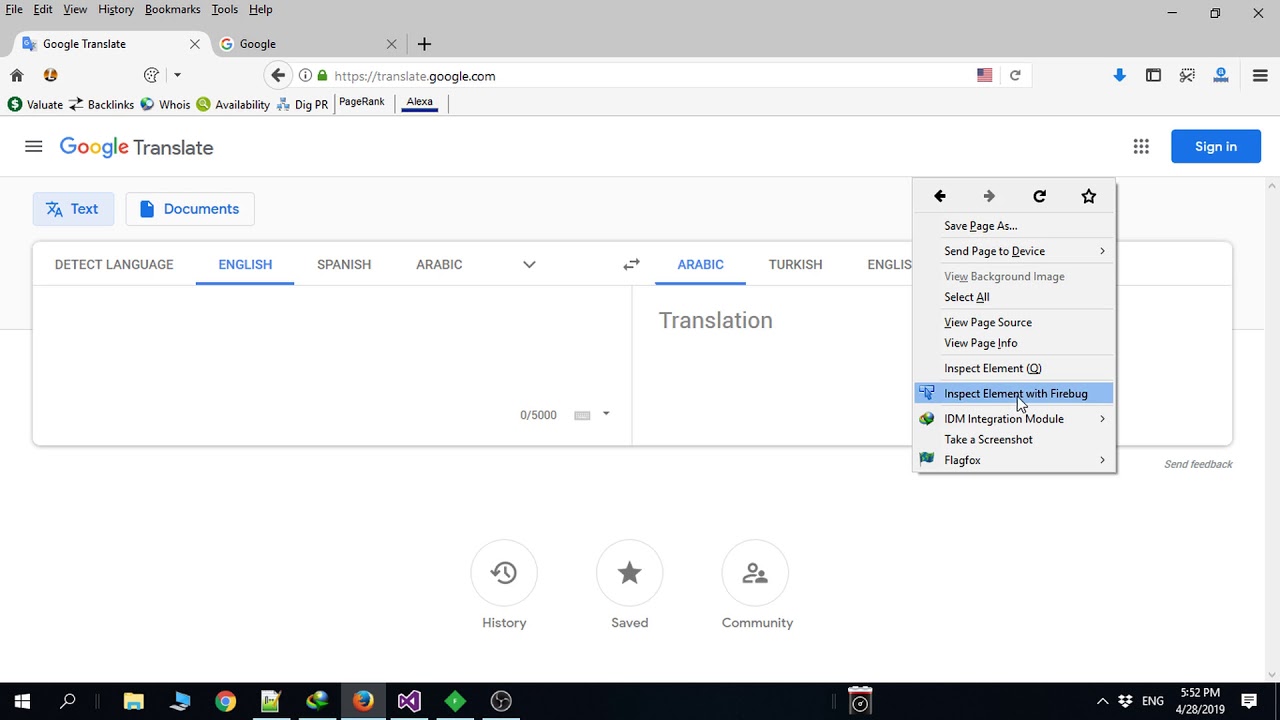Close the Google tab

391,44
